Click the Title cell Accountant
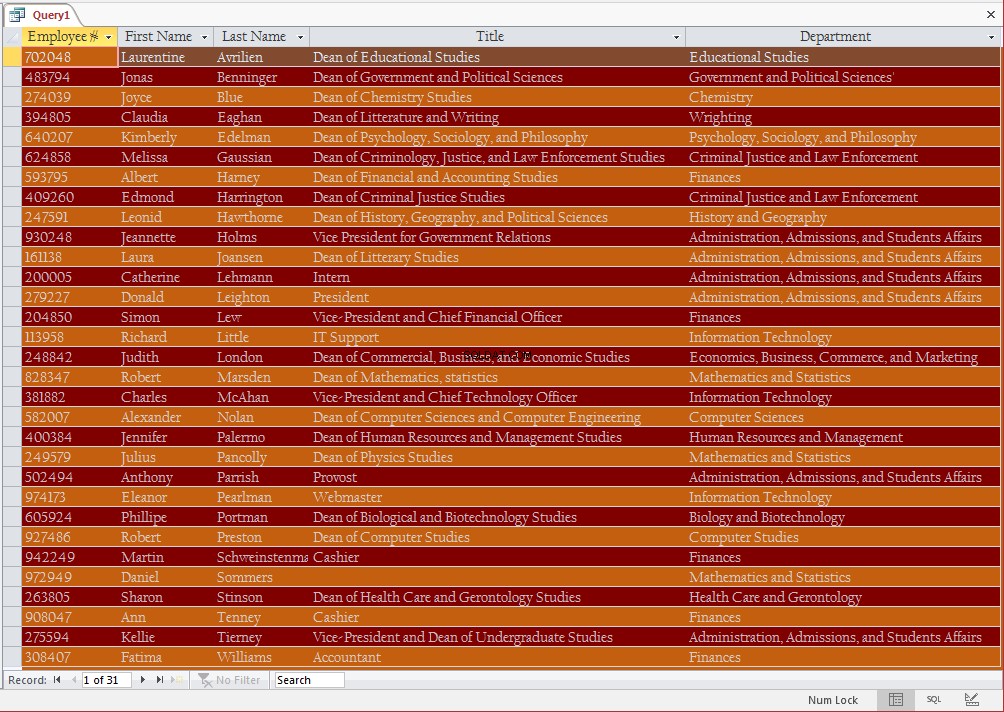This screenshot has width=1004, height=712. [498, 657]
